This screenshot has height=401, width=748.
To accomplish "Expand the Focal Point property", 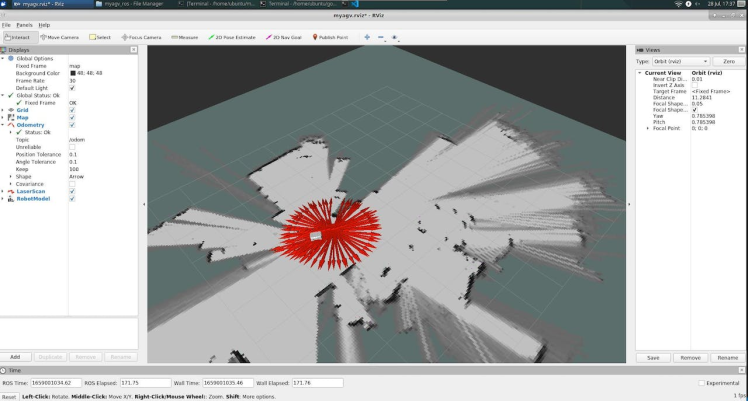I will tap(648, 127).
